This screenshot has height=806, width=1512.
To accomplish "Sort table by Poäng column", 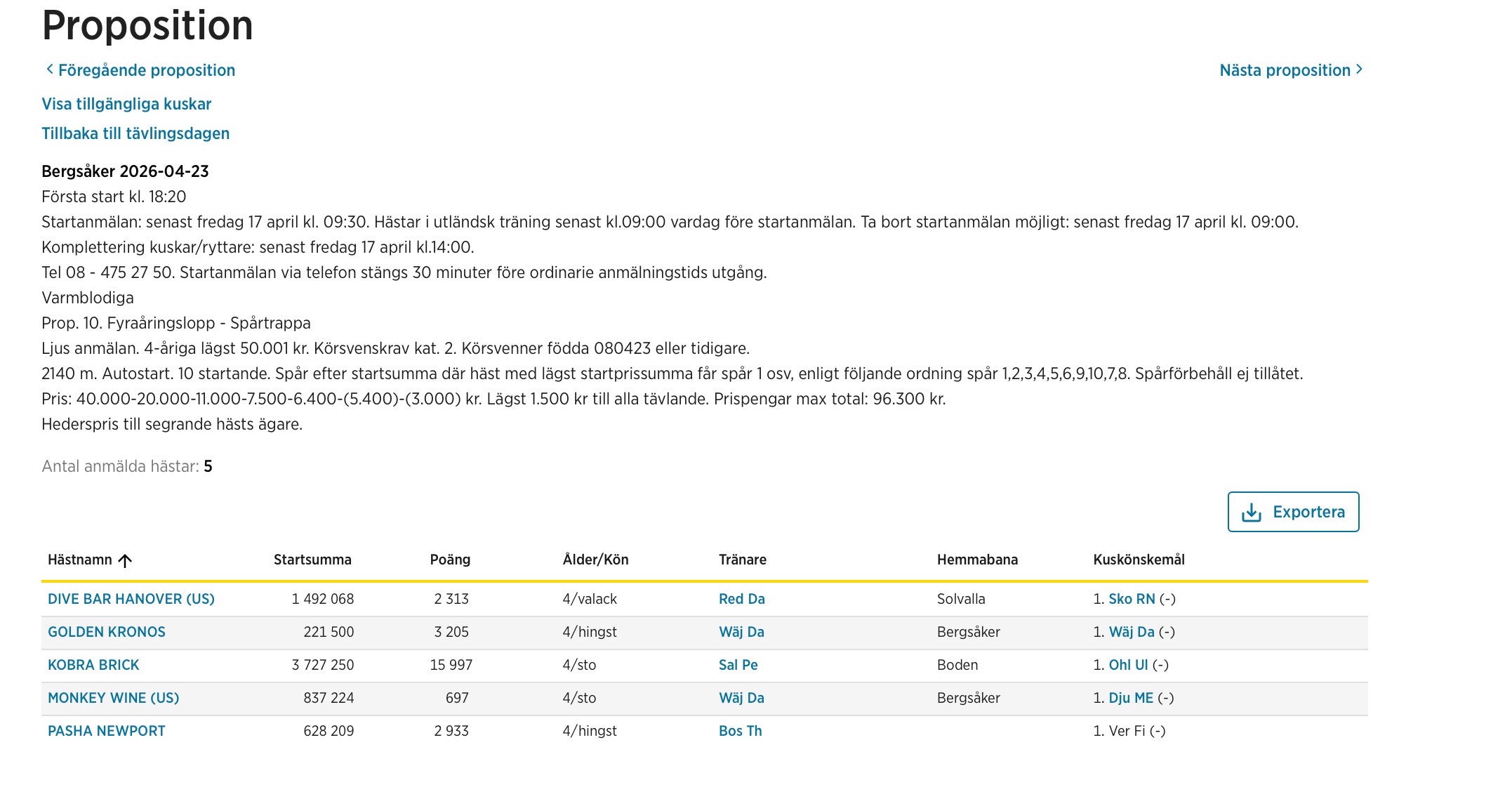I will click(x=450, y=560).
